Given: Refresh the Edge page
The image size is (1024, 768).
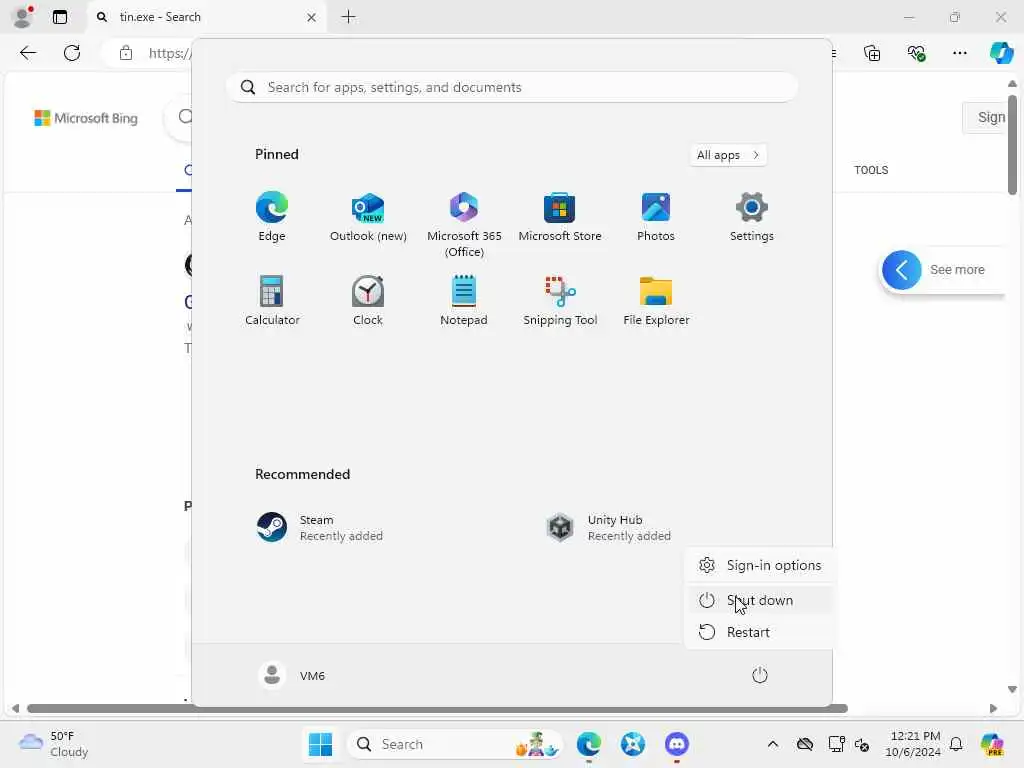Looking at the screenshot, I should click(72, 53).
